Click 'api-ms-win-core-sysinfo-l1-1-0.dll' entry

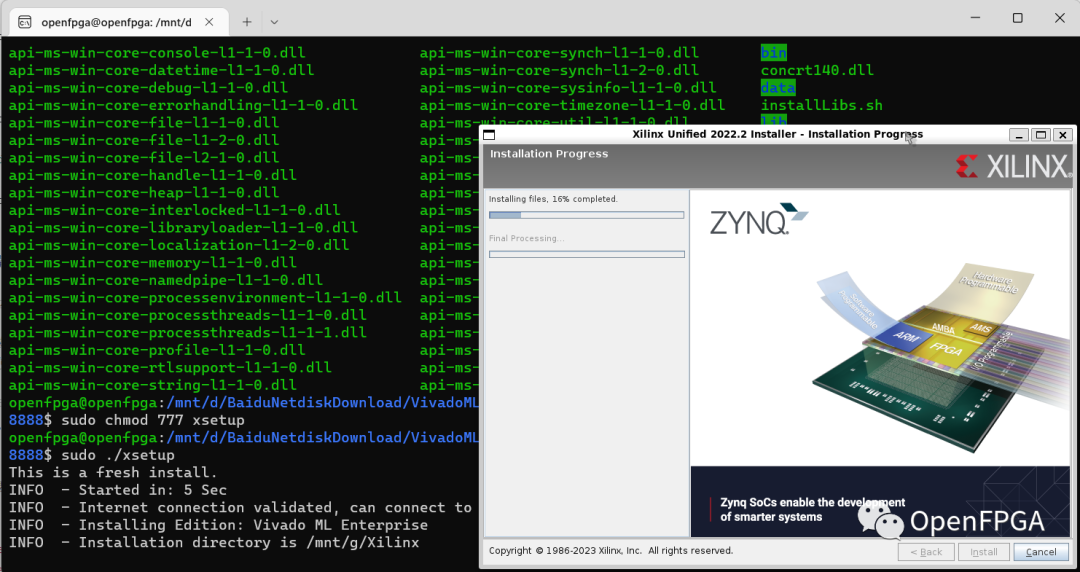[568, 88]
